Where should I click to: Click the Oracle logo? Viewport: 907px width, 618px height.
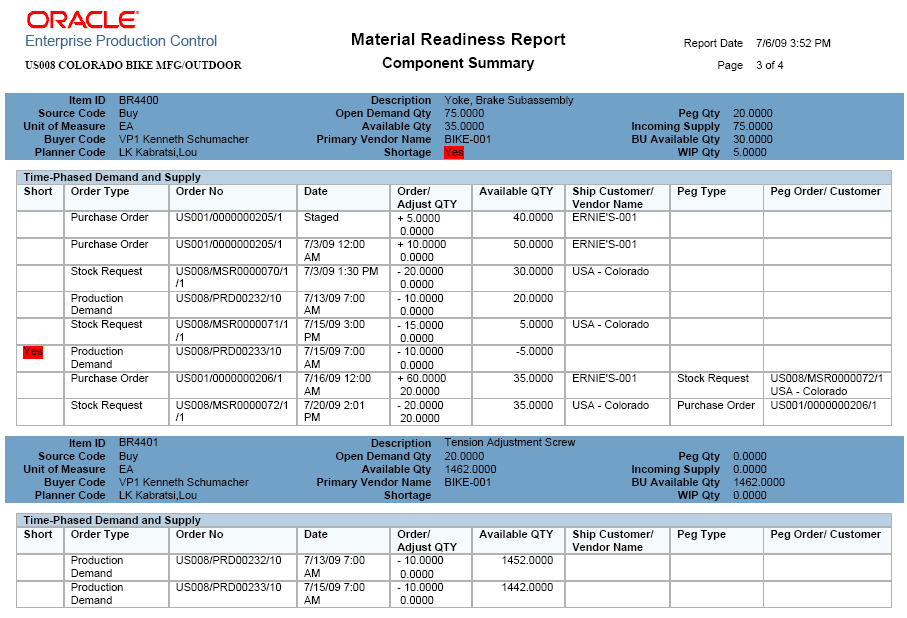pos(80,17)
